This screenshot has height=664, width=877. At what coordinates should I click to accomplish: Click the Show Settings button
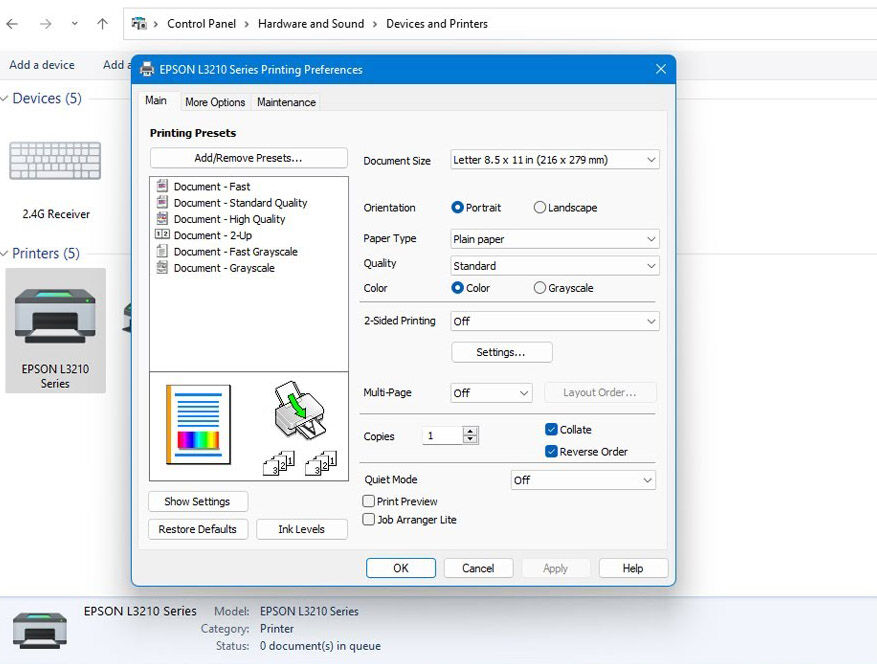(x=197, y=501)
